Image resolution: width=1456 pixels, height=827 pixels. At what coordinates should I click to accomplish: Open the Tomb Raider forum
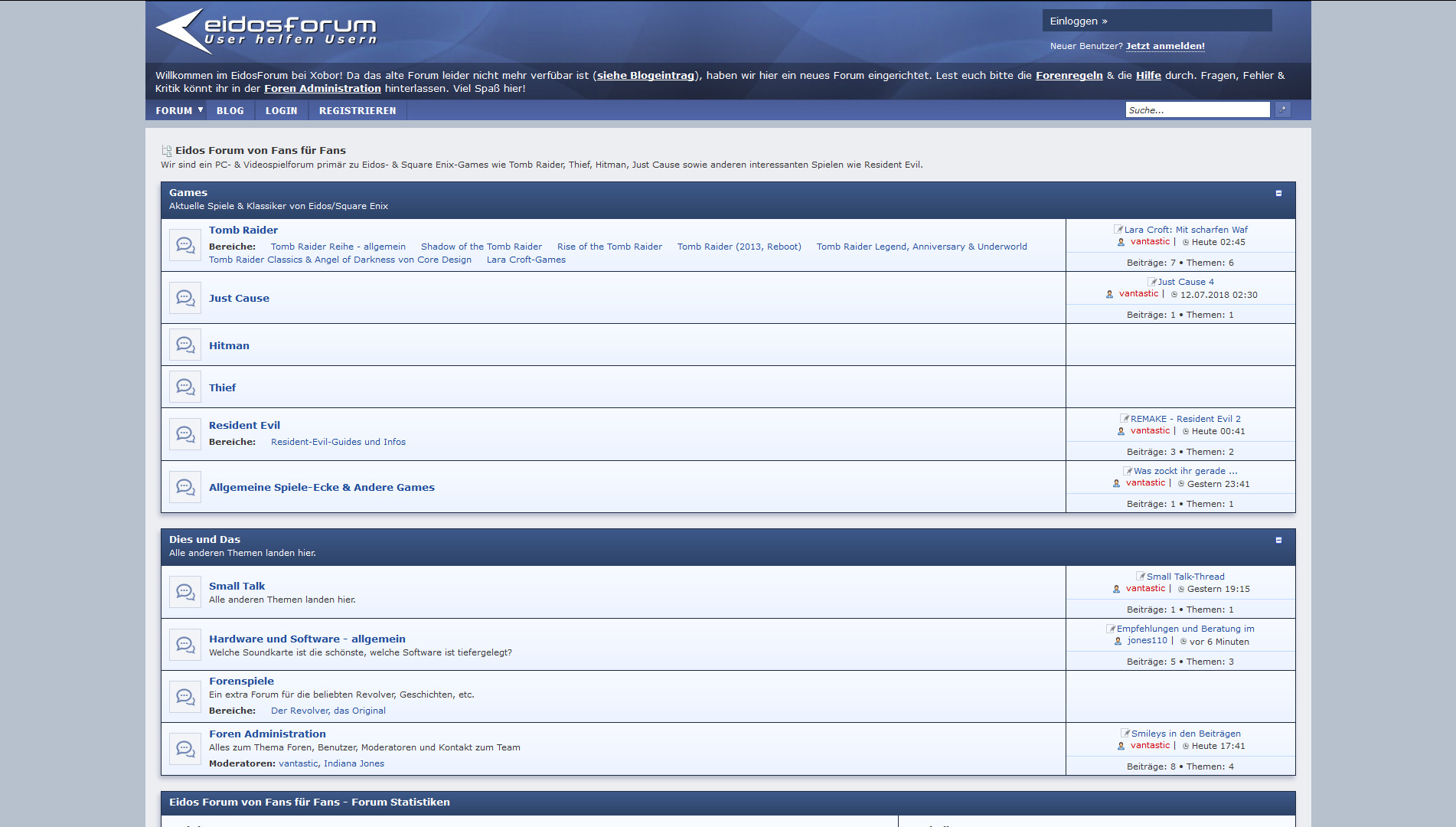243,230
